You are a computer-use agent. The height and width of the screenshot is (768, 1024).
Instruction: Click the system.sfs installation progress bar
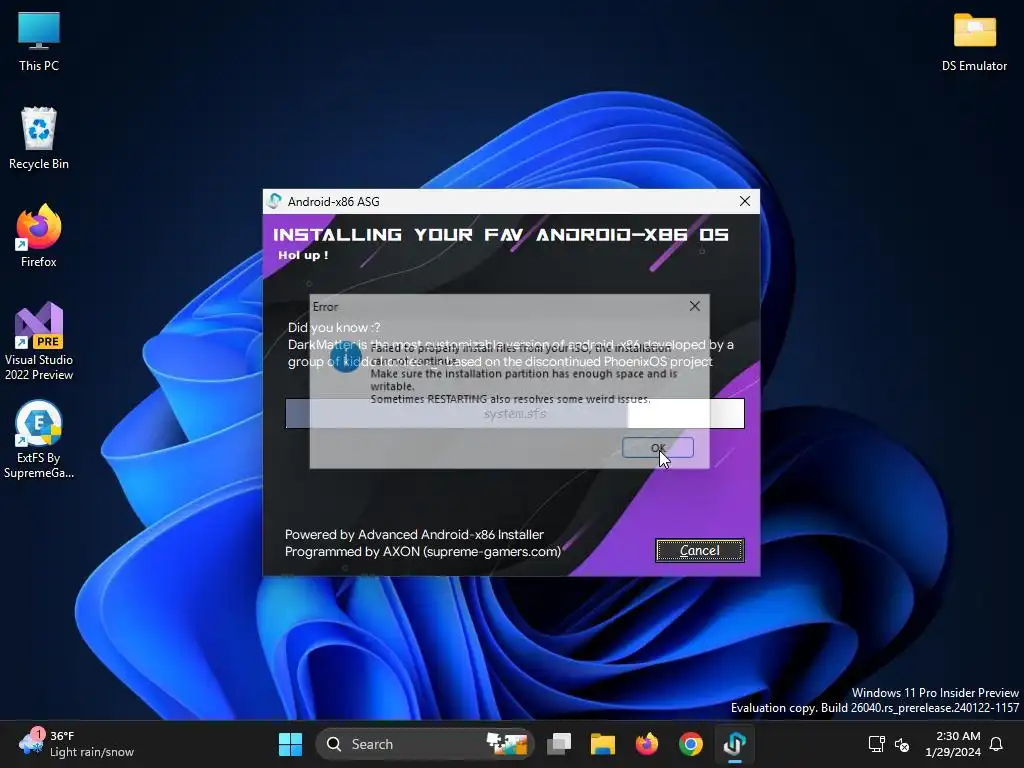point(515,413)
